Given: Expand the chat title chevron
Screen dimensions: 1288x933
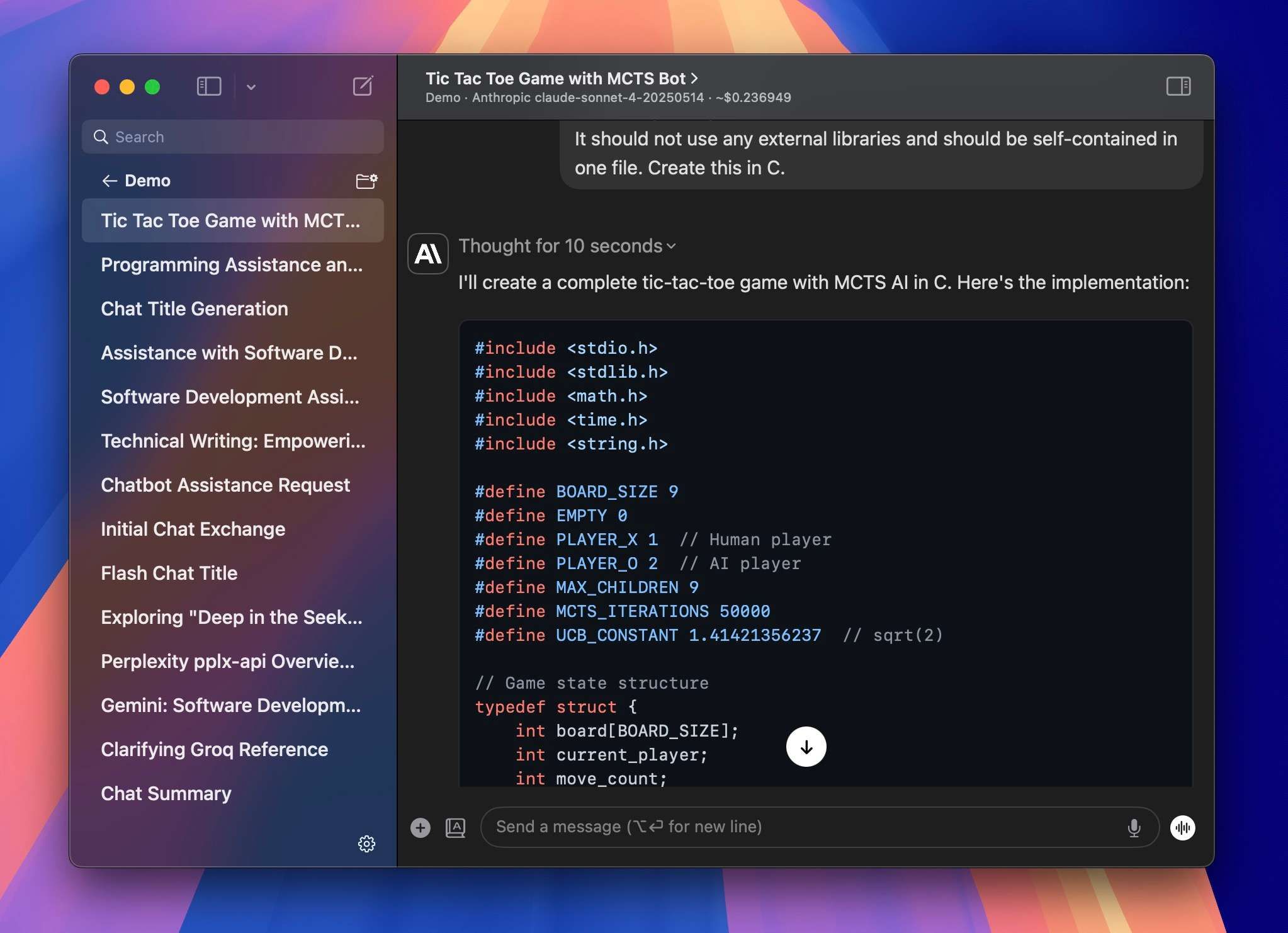Looking at the screenshot, I should click(695, 78).
